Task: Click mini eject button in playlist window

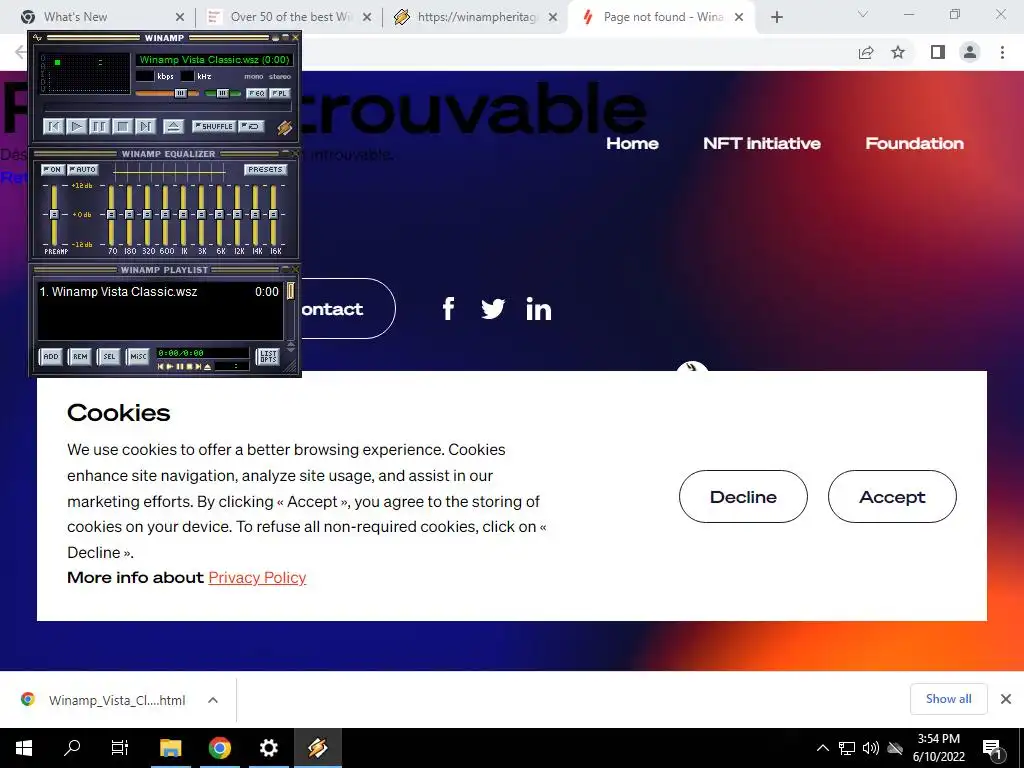Action: tap(208, 367)
